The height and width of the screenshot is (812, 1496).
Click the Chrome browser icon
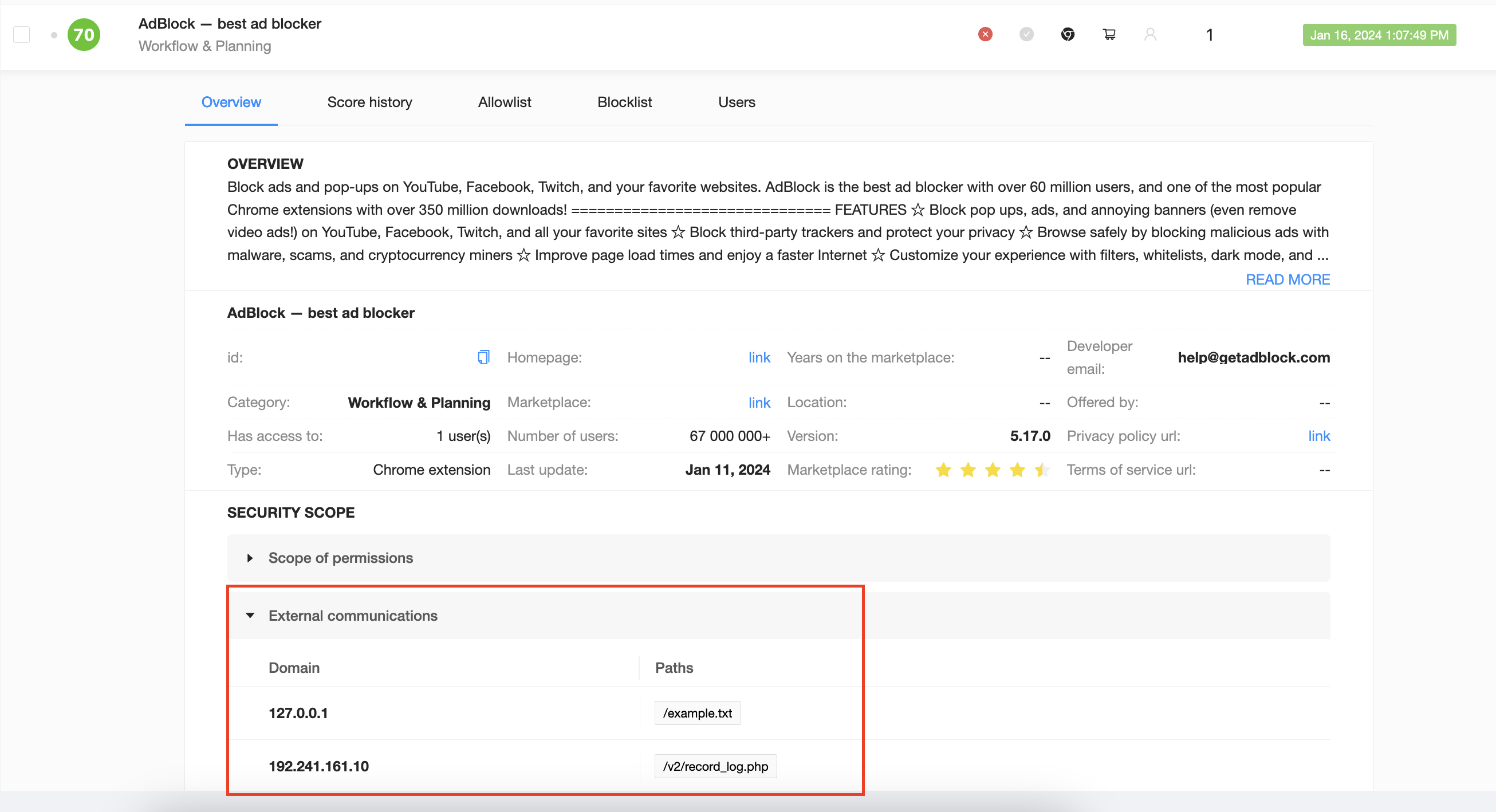coord(1068,34)
